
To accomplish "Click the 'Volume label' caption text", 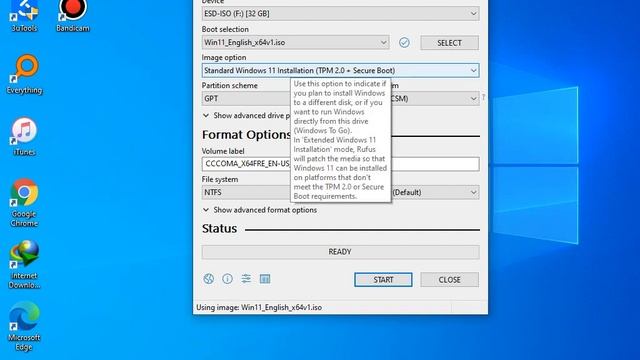I will (223, 151).
